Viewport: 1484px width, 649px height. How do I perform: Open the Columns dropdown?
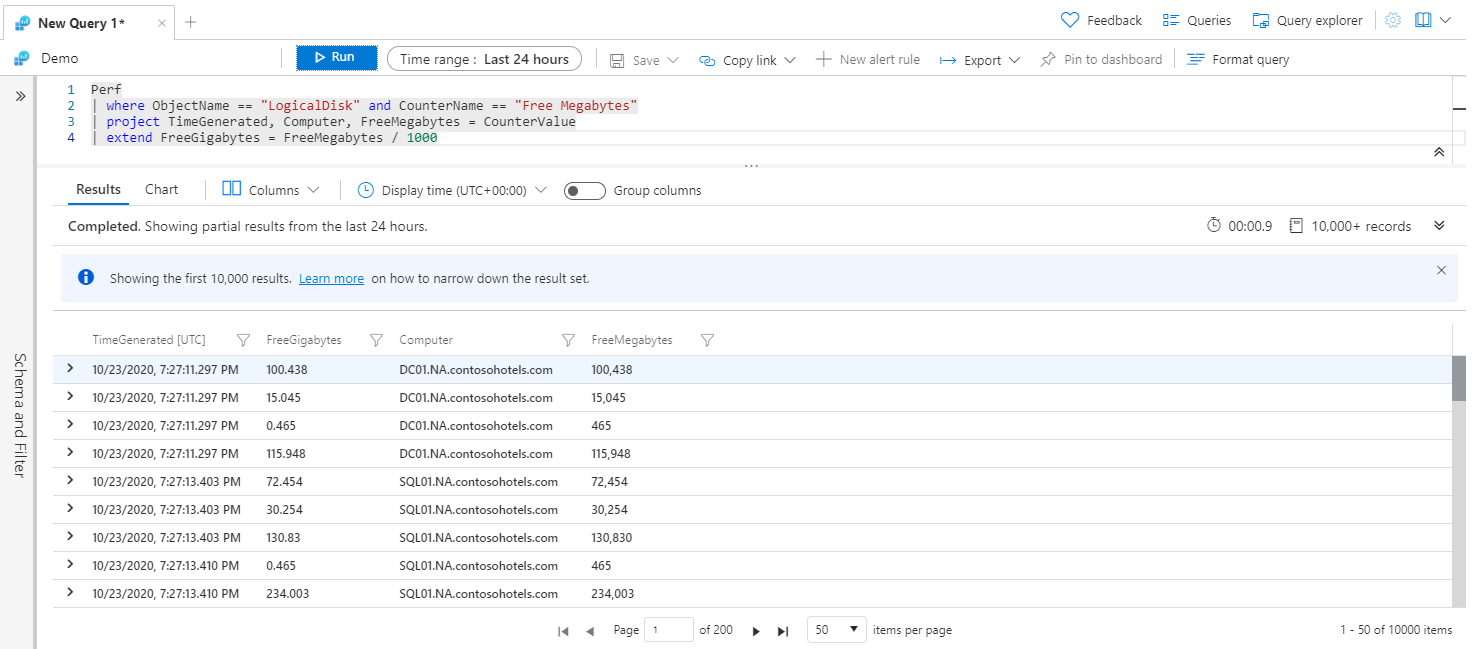pyautogui.click(x=271, y=190)
